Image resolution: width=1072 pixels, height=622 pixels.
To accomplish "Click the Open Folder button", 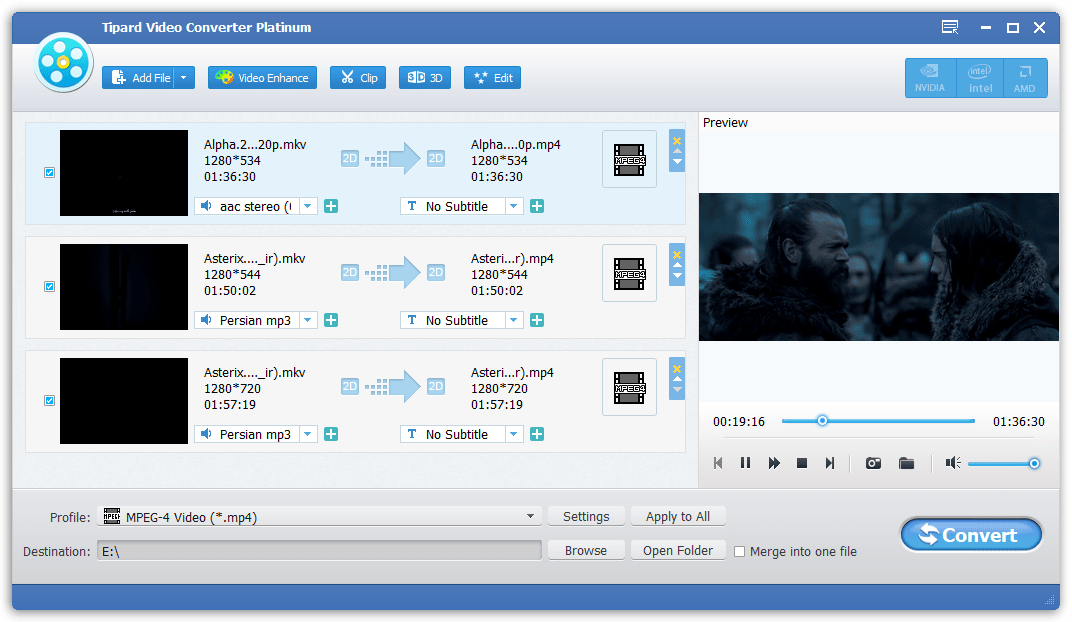I will (678, 551).
